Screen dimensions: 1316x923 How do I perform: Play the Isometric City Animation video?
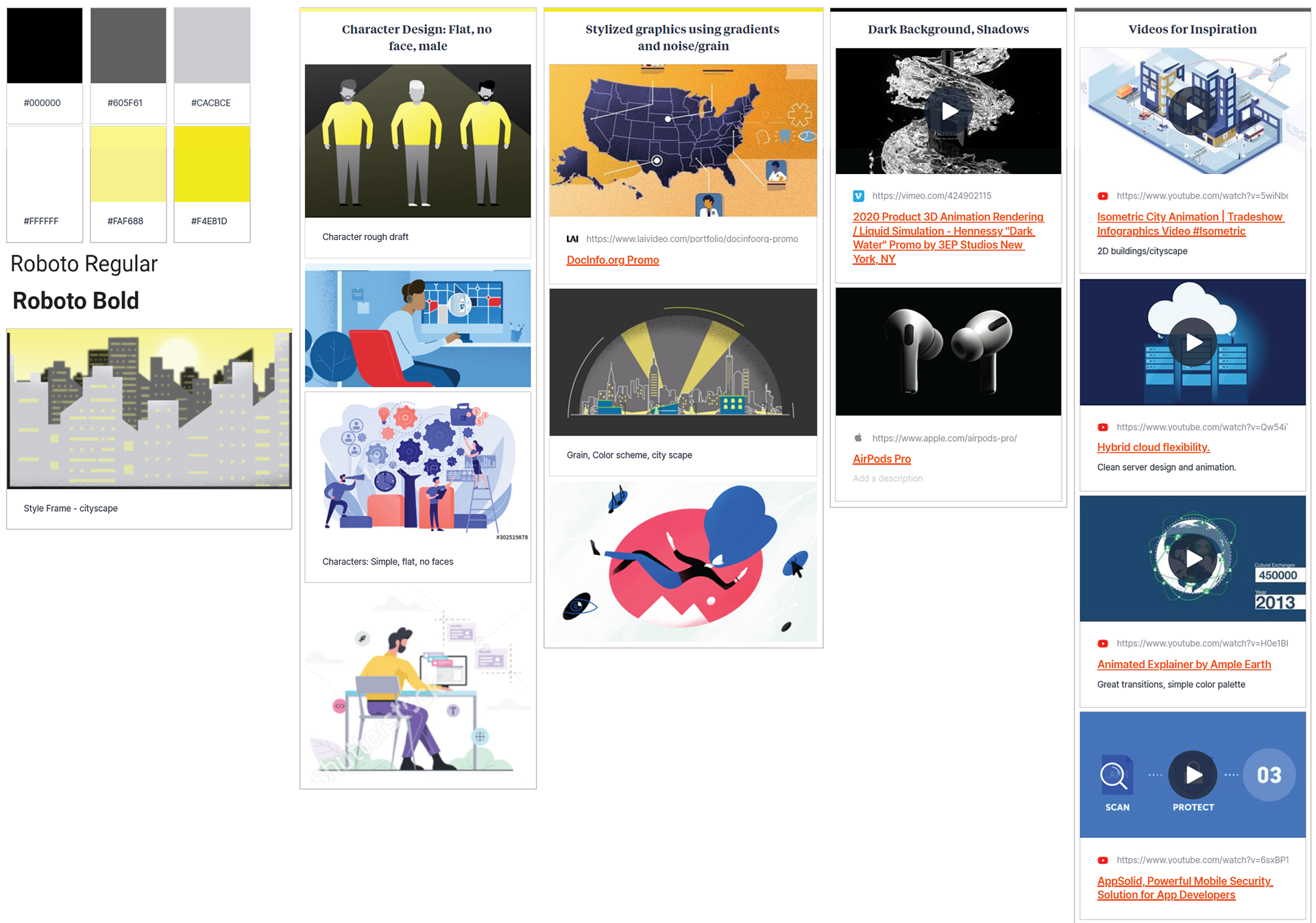pos(1193,111)
